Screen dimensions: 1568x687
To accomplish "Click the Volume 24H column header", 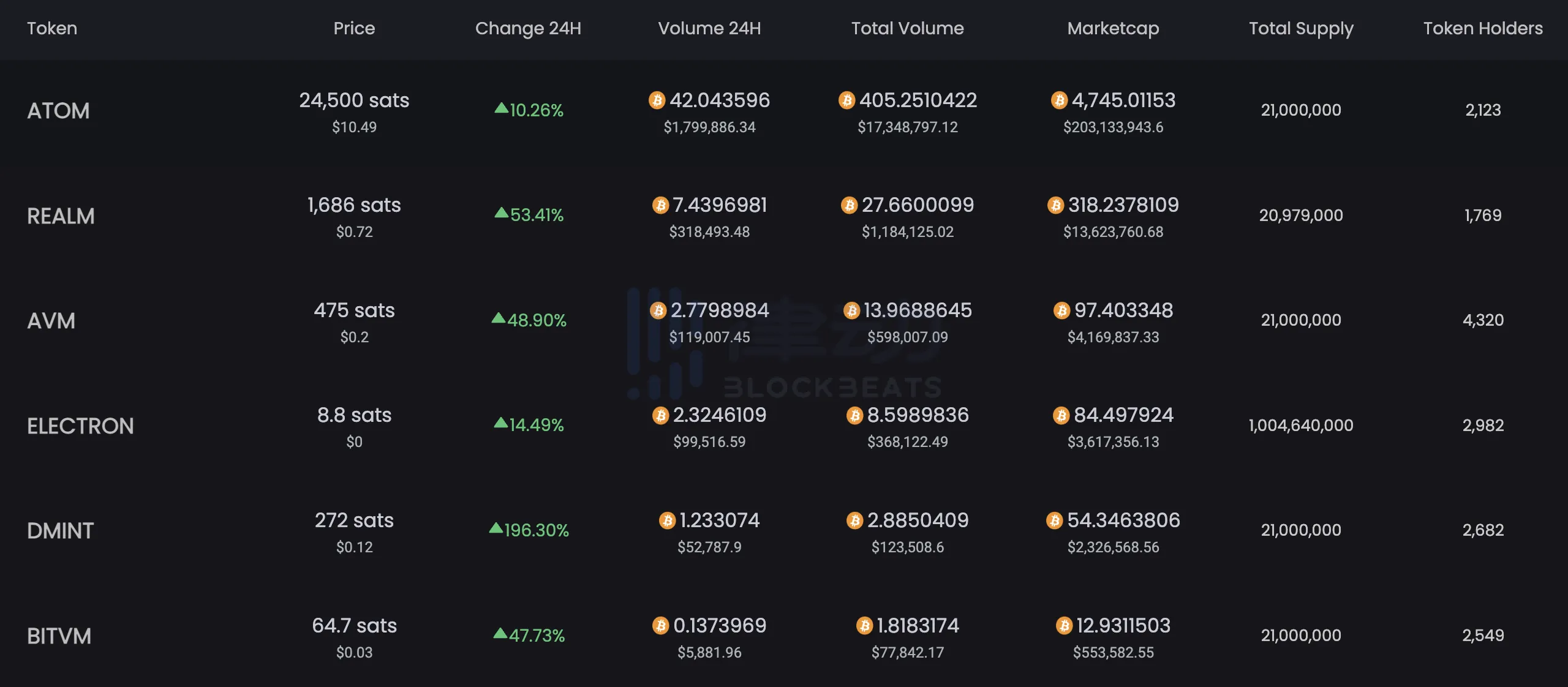I will click(709, 28).
